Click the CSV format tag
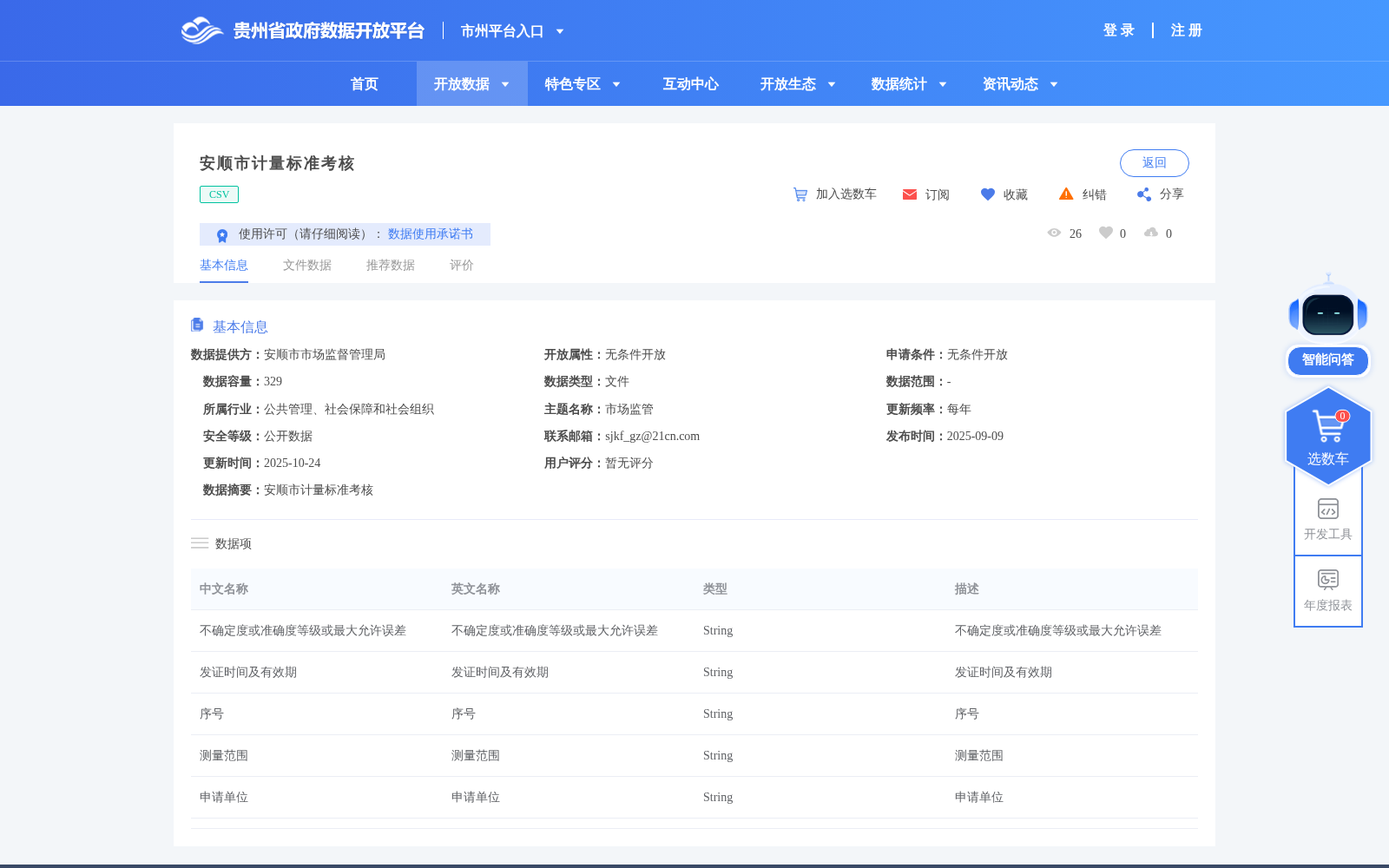The width and height of the screenshot is (1389, 868). [219, 194]
